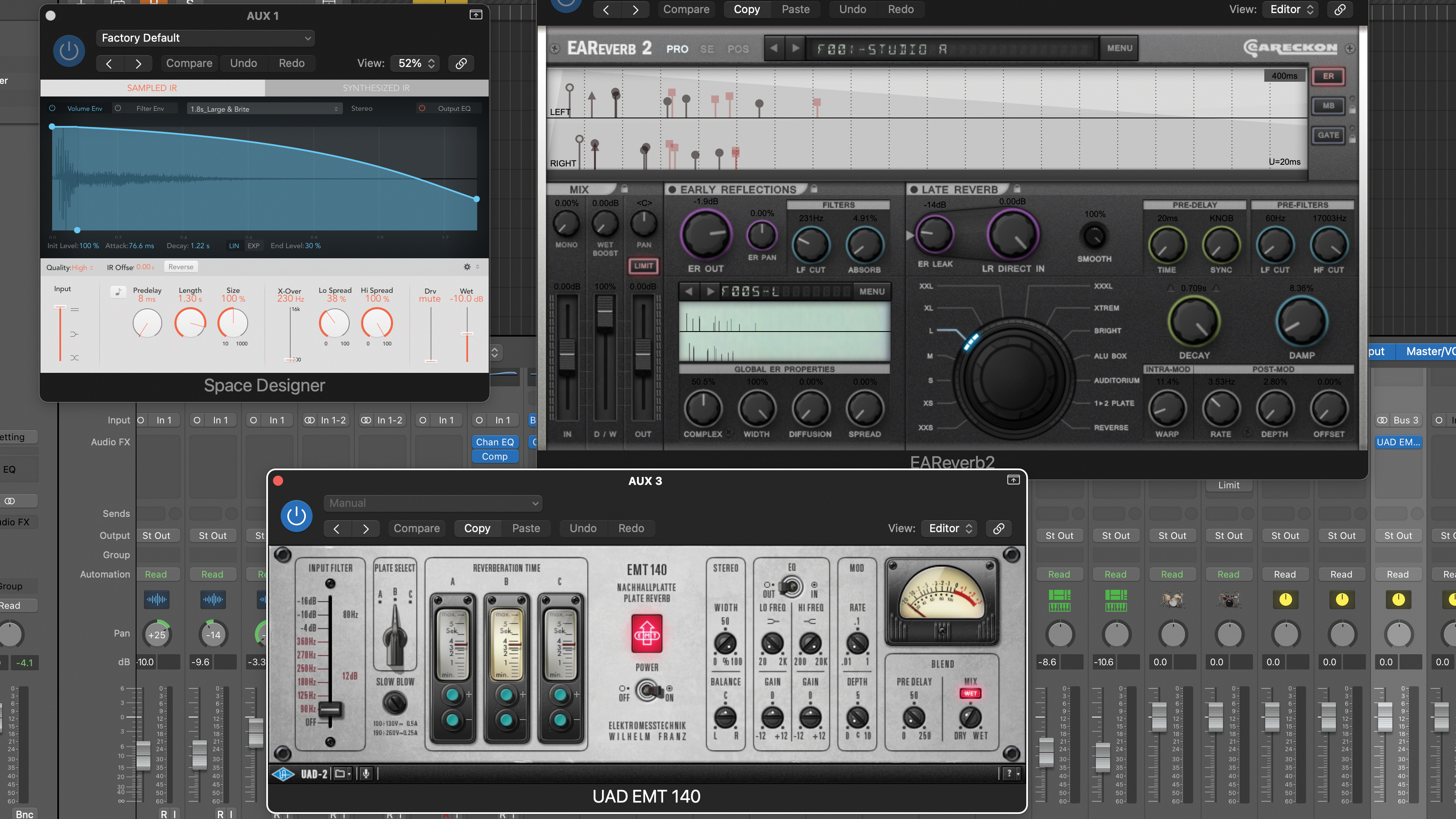Select EXP decay mode
Screen dimensions: 1456x819
coord(254,246)
